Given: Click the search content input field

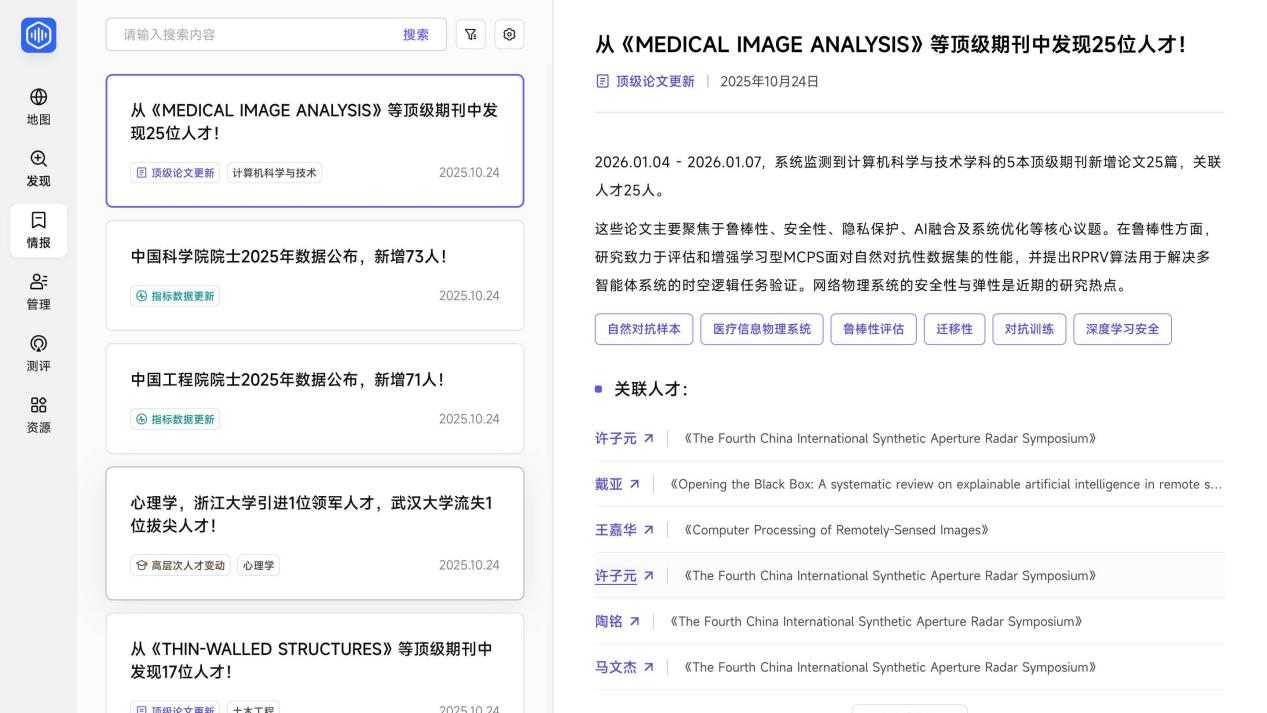Looking at the screenshot, I should [x=250, y=34].
